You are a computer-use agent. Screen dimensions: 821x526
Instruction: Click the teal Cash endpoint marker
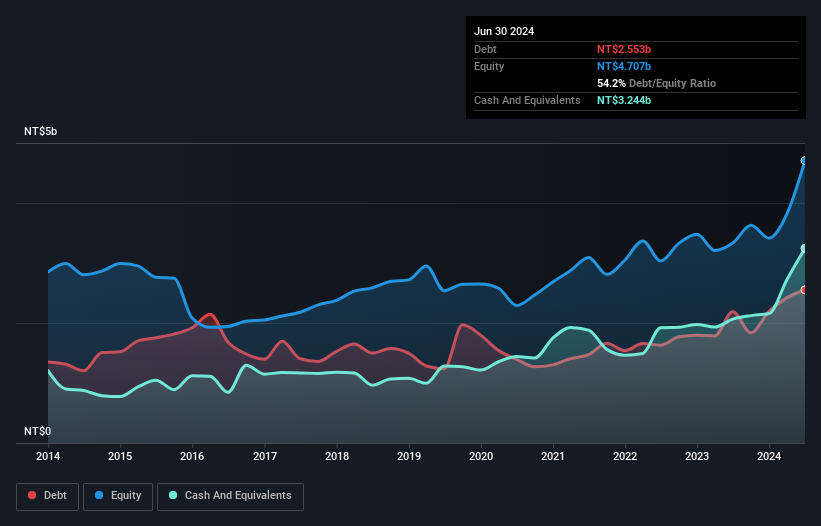tap(804, 249)
